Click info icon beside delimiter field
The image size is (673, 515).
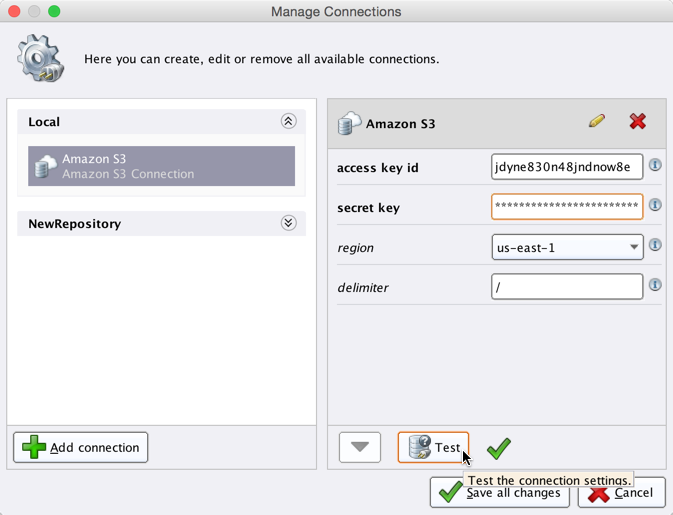point(655,285)
